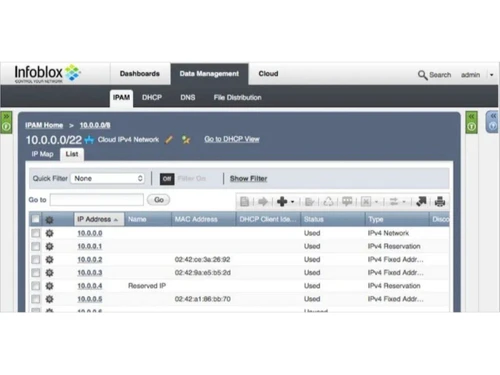The width and height of the screenshot is (500, 375).
Task: Click the cloud network icon beside 10.0.0.0/22
Action: coord(89,140)
